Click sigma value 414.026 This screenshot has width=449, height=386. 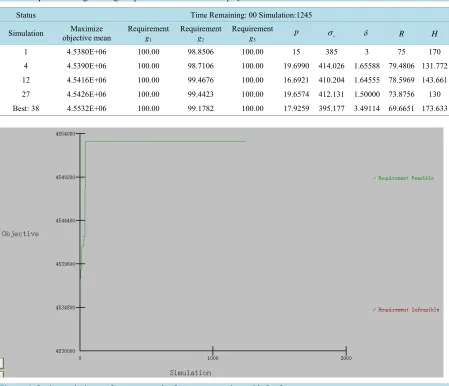(331, 66)
